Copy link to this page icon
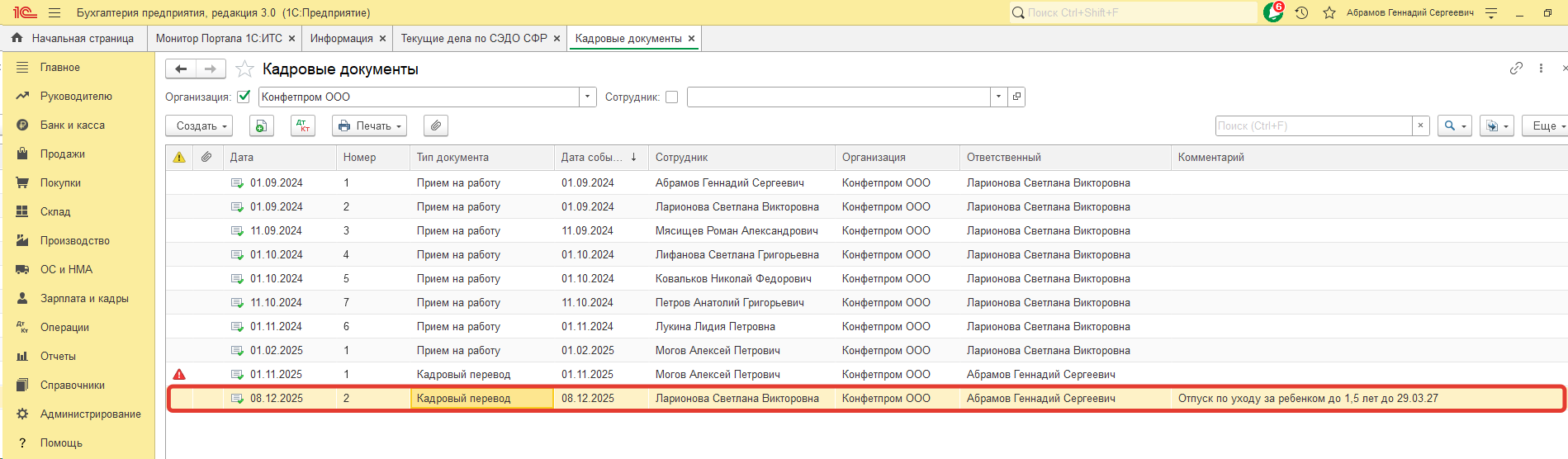1568x459 pixels. (x=1516, y=69)
